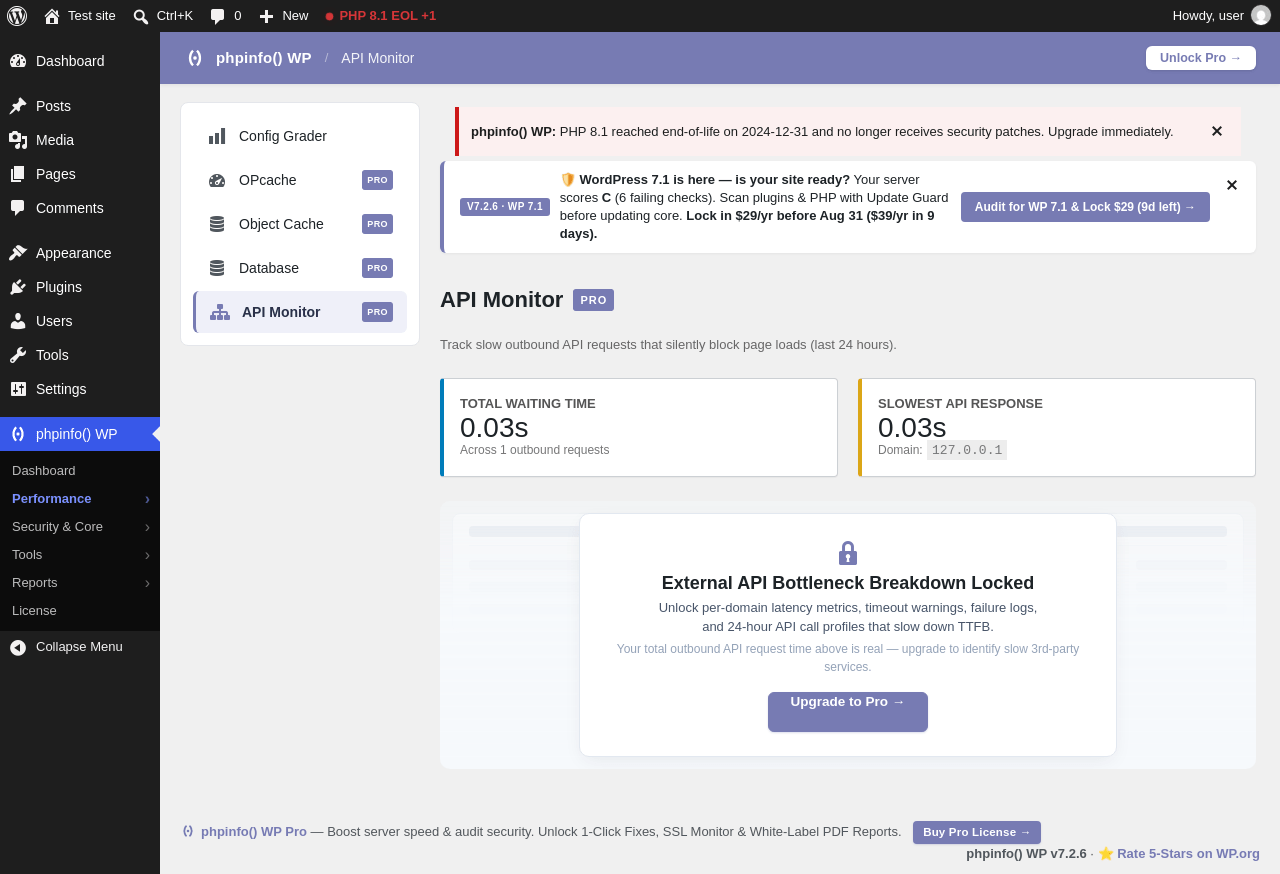
Task: Click the search magnifier icon in admin bar
Action: click(141, 16)
